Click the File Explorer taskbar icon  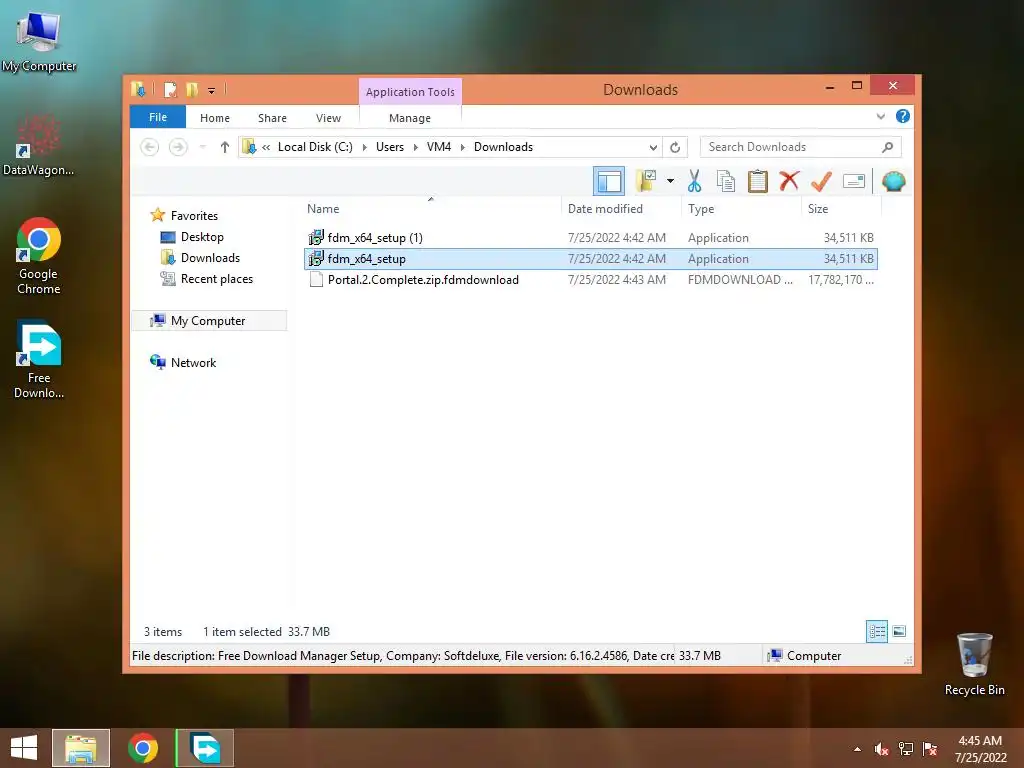coord(80,748)
